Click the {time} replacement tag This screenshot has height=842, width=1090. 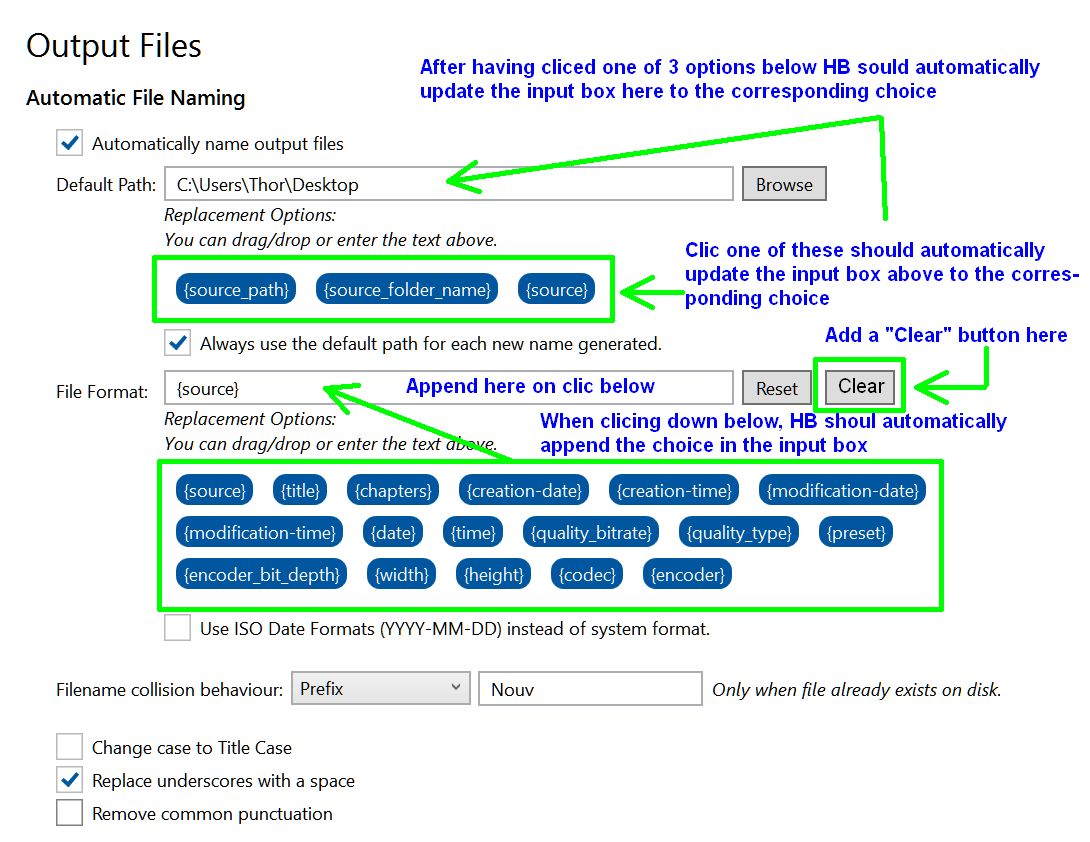473,533
